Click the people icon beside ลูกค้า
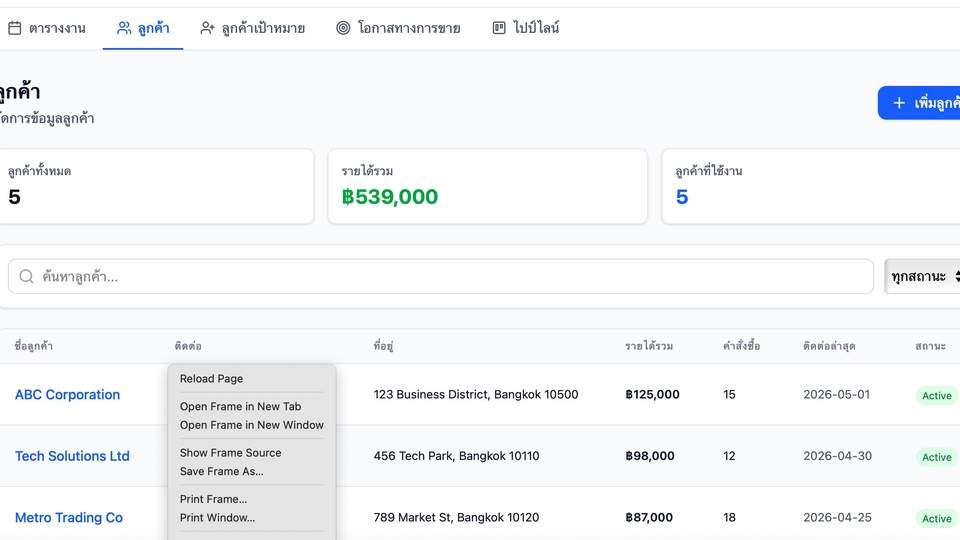 tap(124, 28)
